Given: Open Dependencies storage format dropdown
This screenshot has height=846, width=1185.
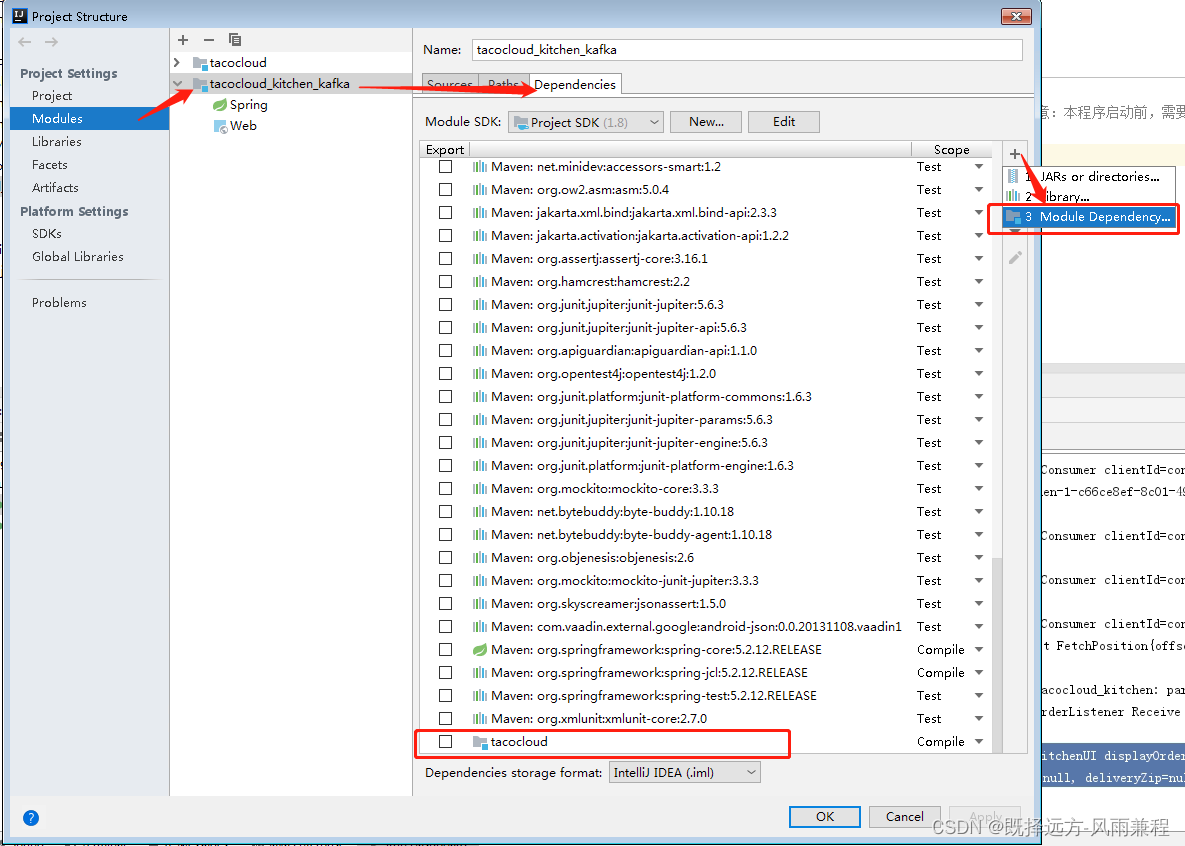Looking at the screenshot, I should pos(684,772).
